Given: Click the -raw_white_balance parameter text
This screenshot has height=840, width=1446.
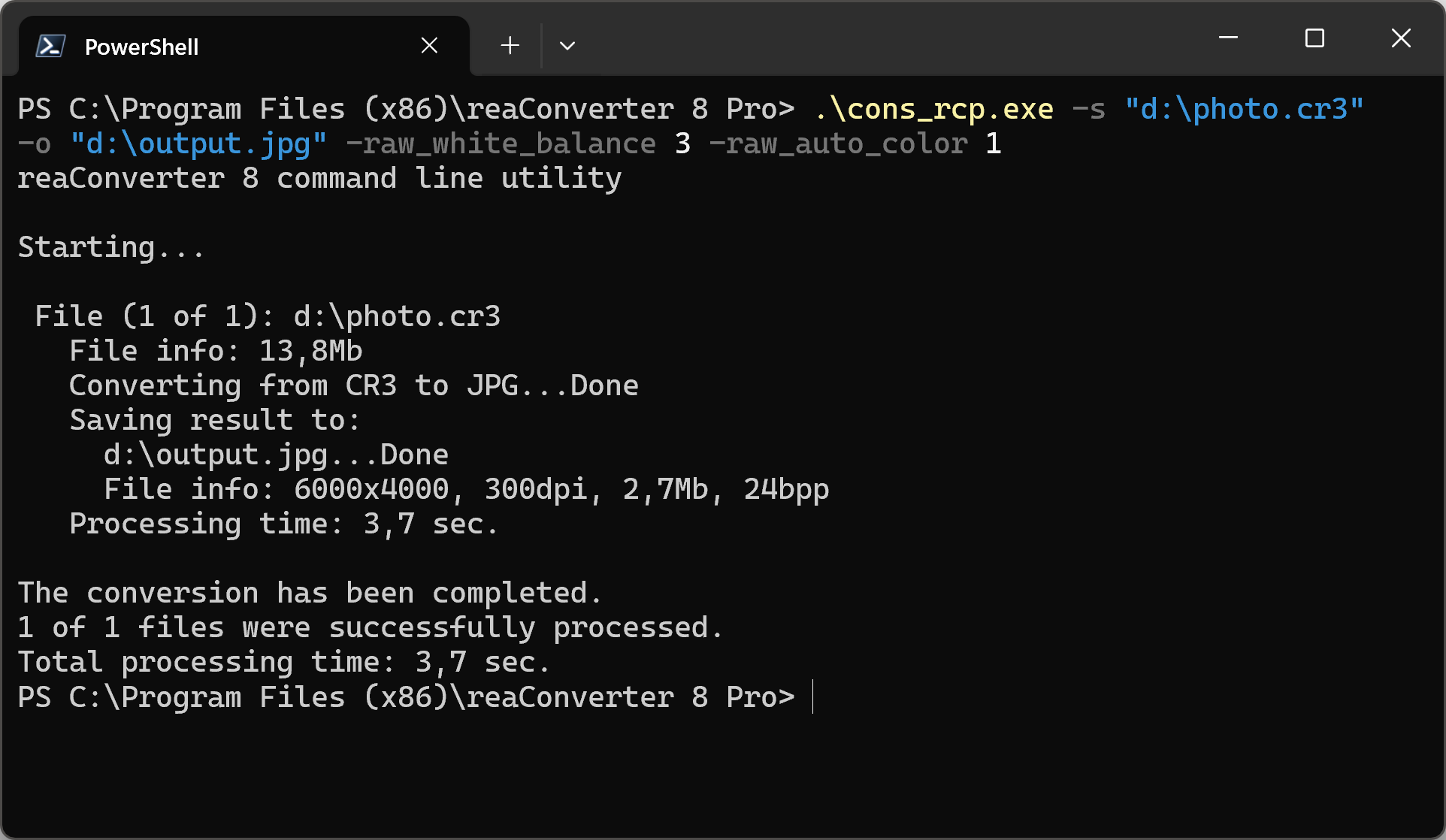Looking at the screenshot, I should [x=501, y=144].
